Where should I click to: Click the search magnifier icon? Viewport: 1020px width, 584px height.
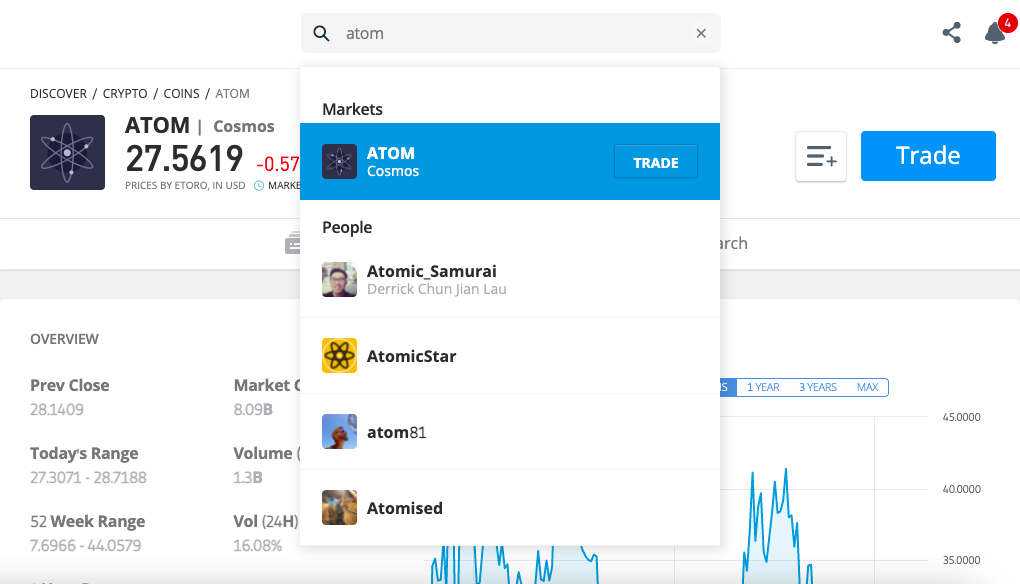pyautogui.click(x=321, y=33)
